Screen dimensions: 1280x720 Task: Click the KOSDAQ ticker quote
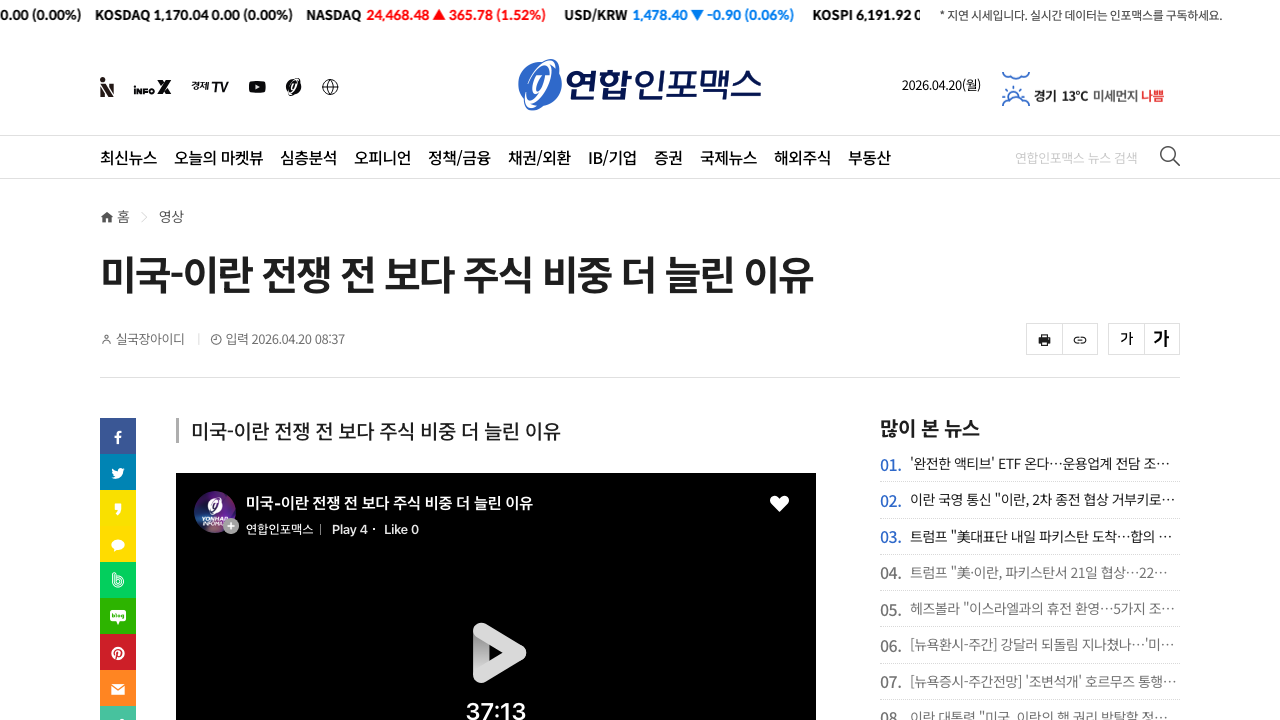(x=193, y=15)
